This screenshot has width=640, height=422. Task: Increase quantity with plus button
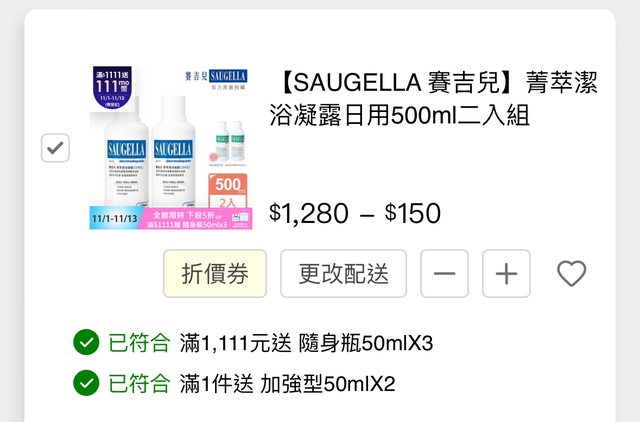(x=506, y=273)
